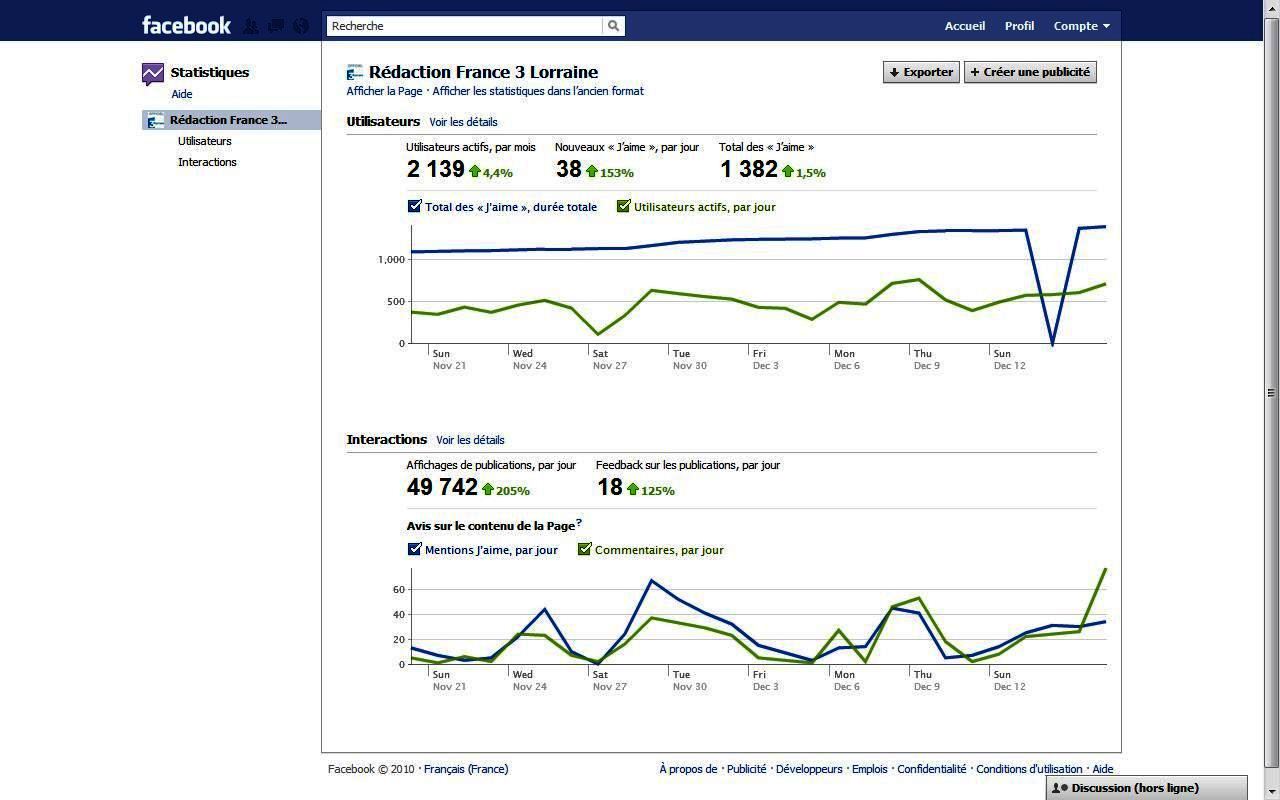Expand the Compte dropdown menu

pos(1081,26)
